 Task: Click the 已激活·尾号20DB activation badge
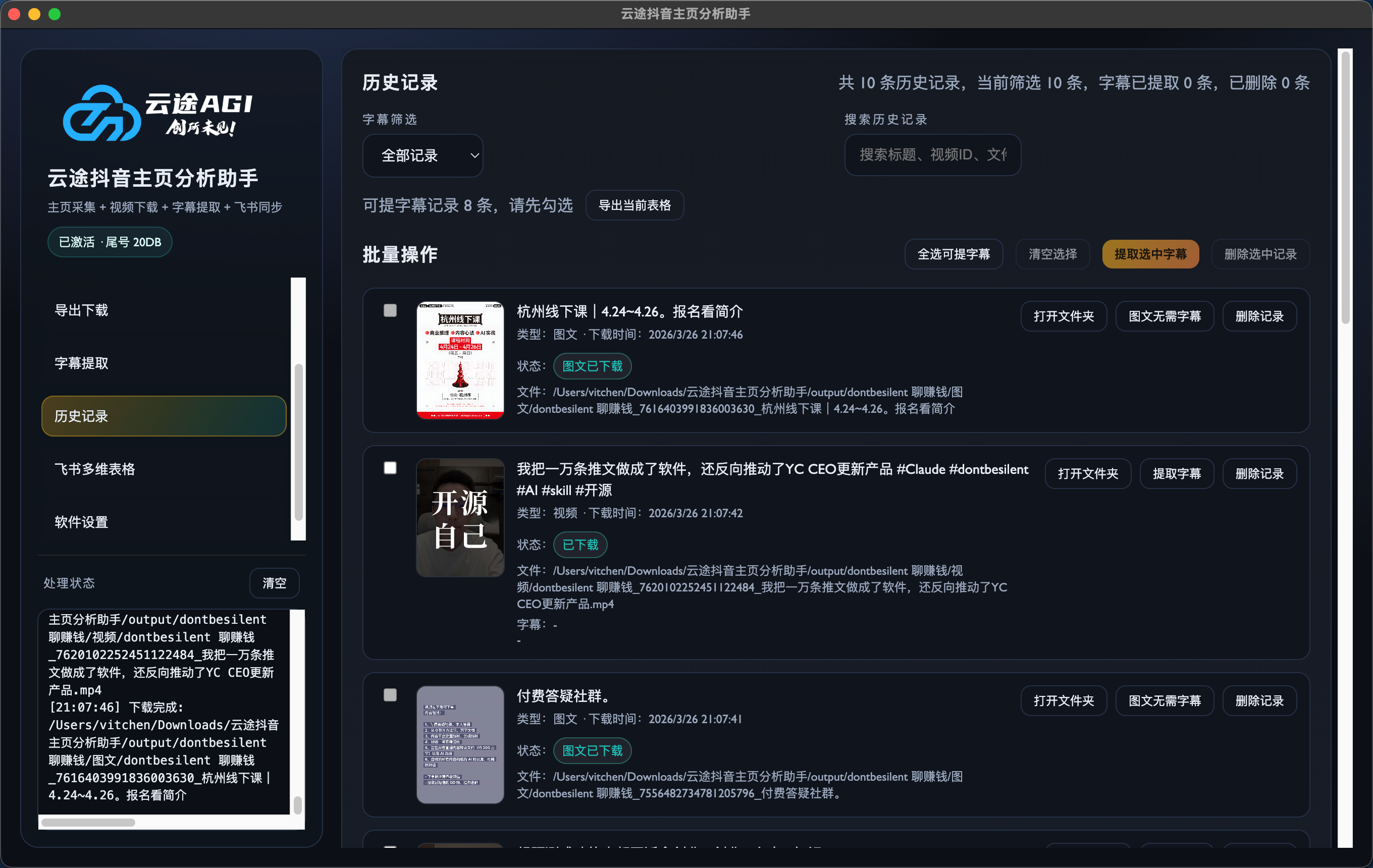point(109,242)
